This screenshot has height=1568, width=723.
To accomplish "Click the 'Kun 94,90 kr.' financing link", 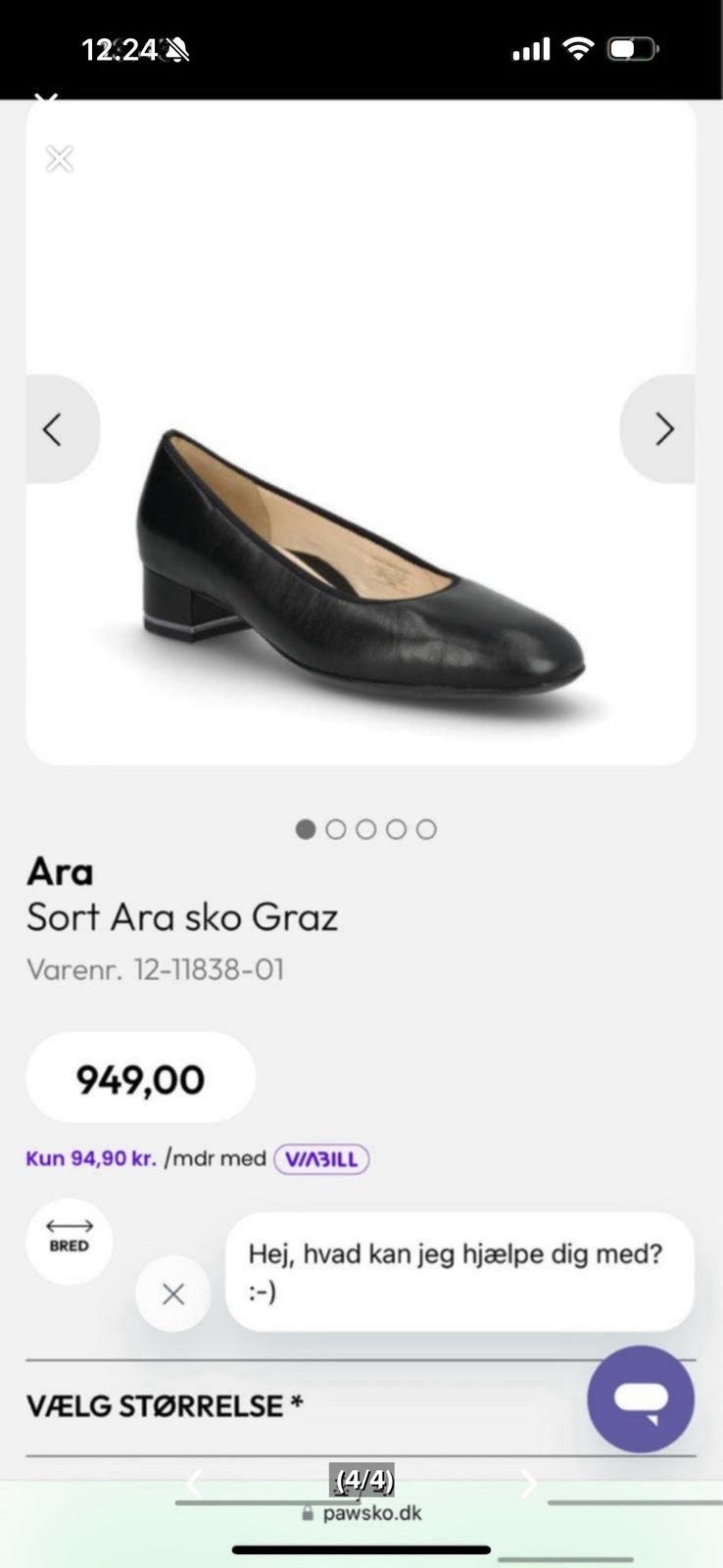I will pos(91,1158).
